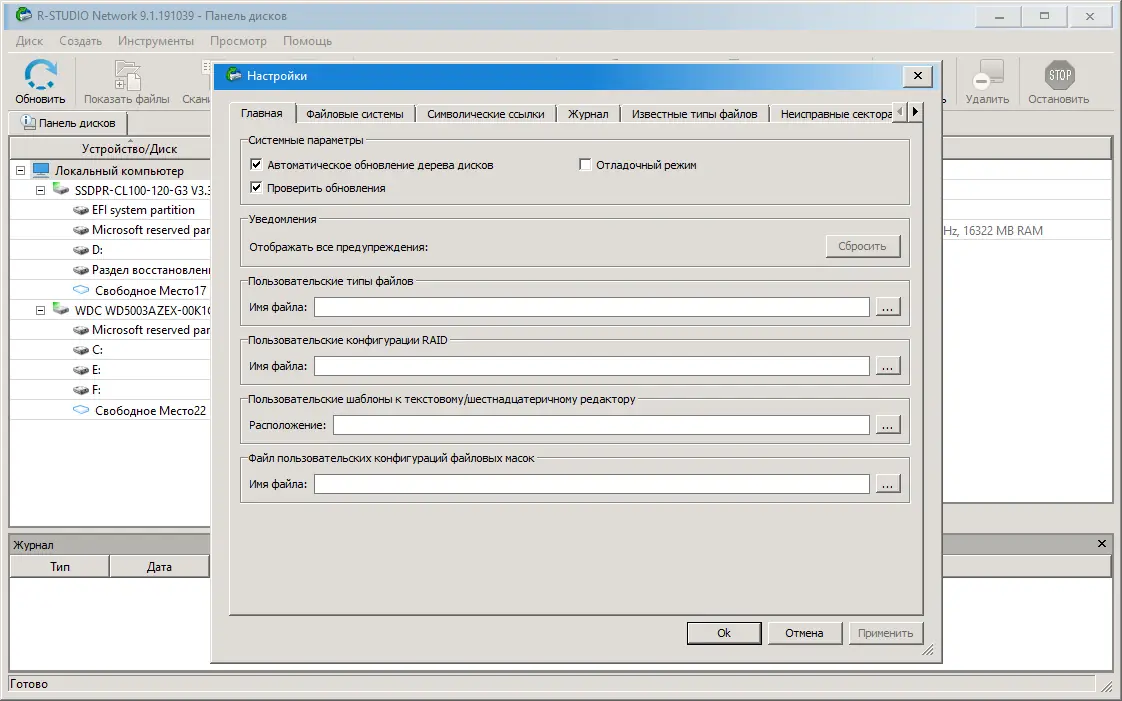This screenshot has height=701, width=1122.
Task: Click the D: volume icon
Action: [81, 250]
